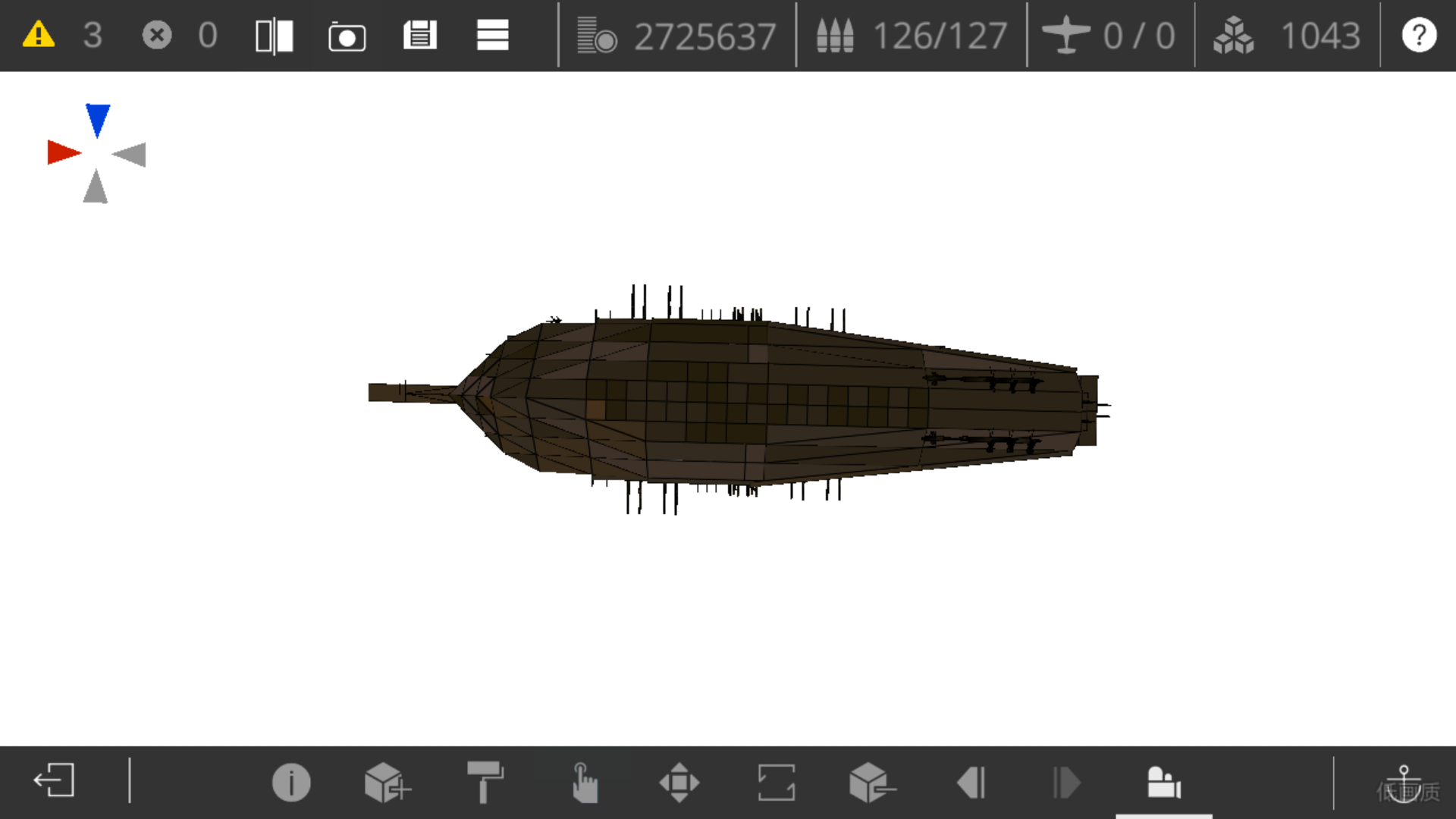The width and height of the screenshot is (1456, 819).
Task: Open the part info tool
Action: (291, 783)
